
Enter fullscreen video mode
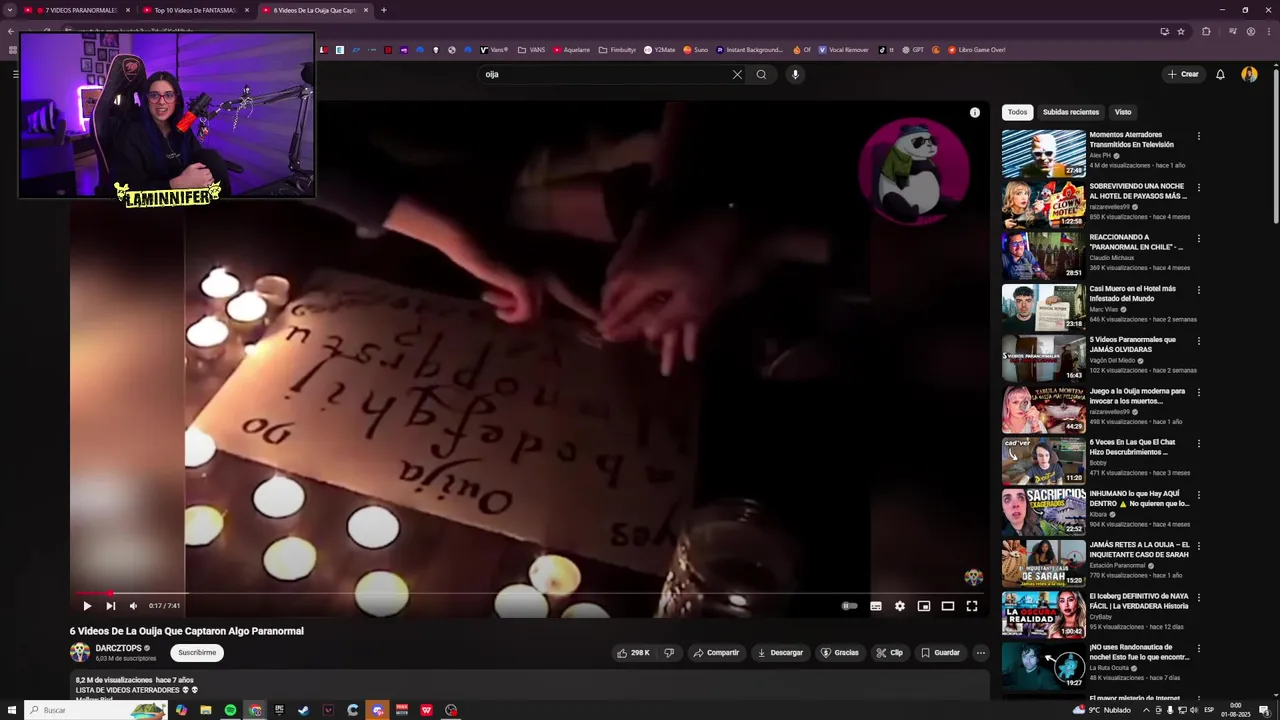pos(972,606)
